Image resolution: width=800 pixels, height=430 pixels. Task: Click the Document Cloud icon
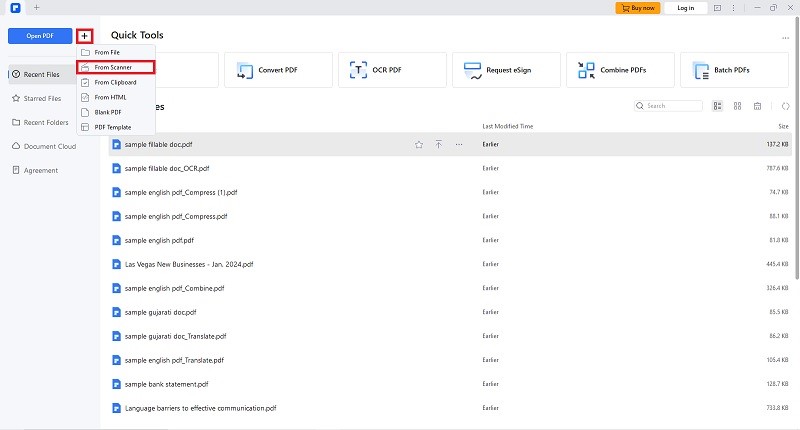[x=16, y=146]
